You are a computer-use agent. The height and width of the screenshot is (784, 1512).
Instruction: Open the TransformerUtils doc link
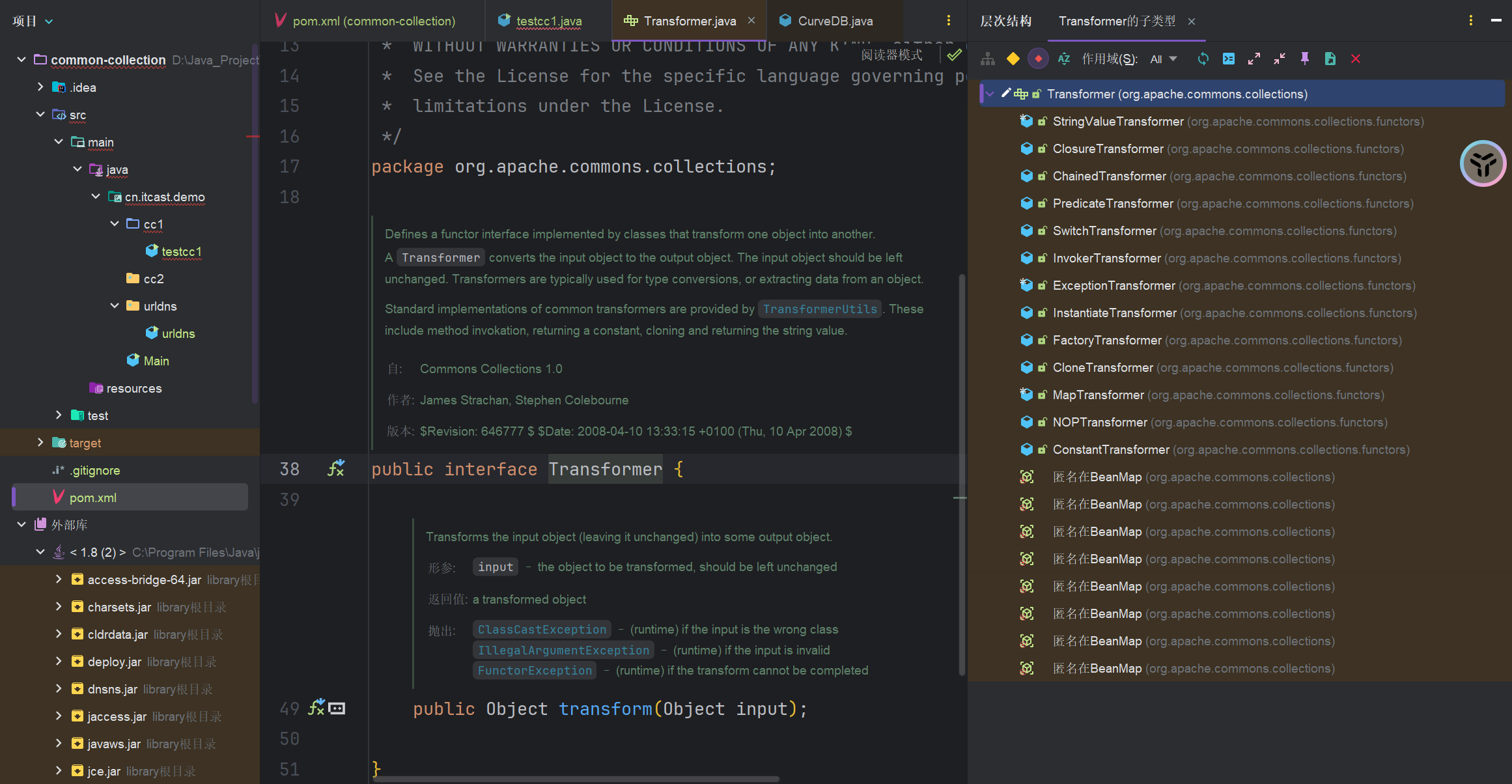pos(819,309)
